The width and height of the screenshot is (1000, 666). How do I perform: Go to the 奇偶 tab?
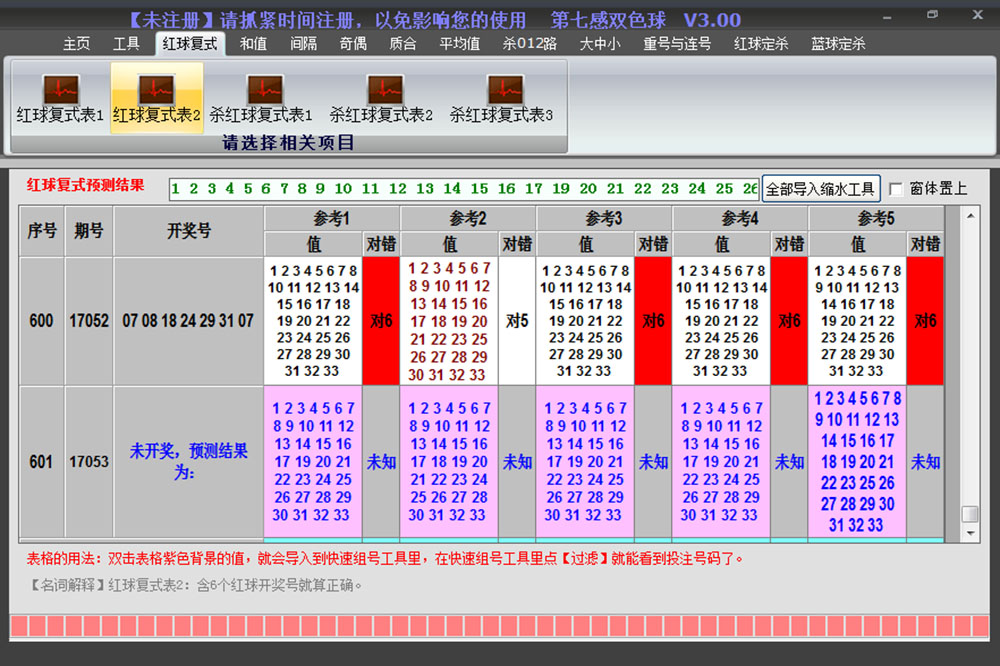point(353,43)
